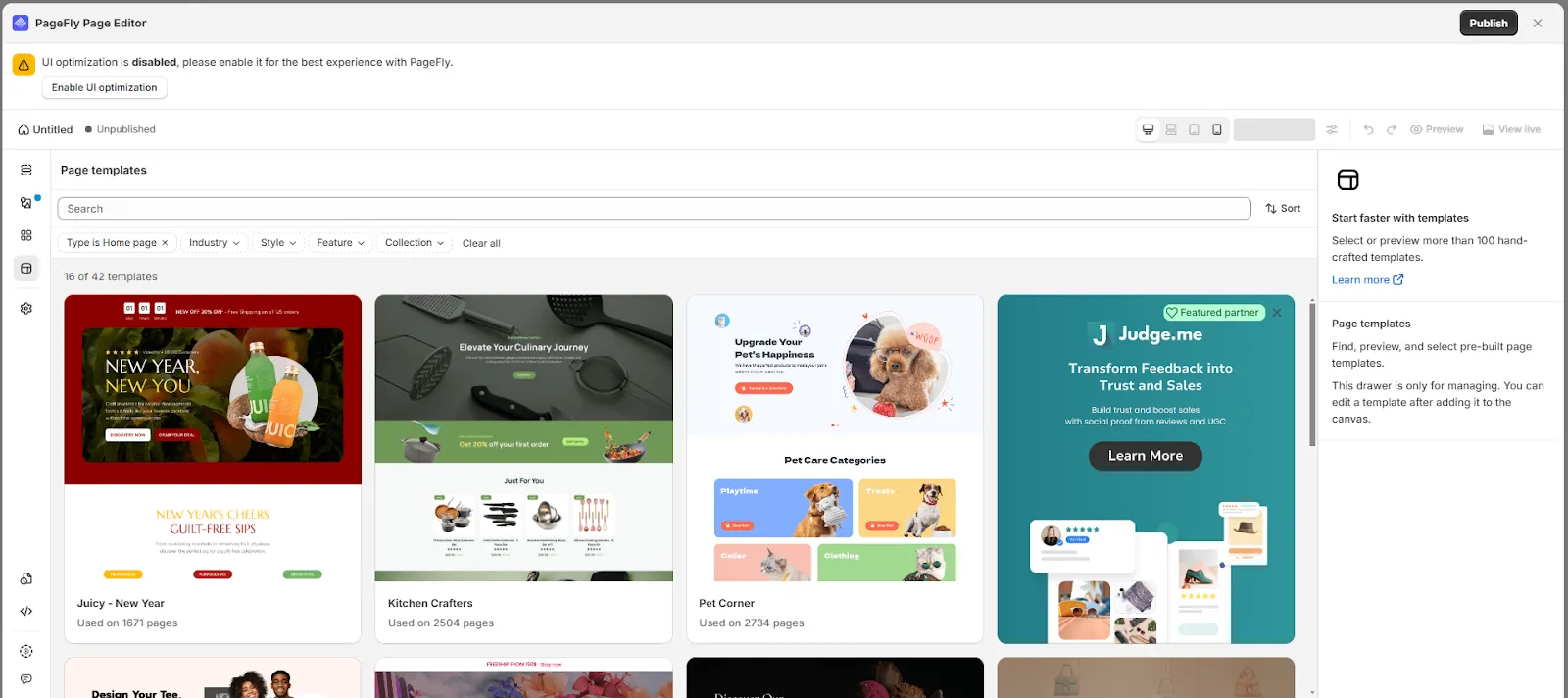Click the Untitled page name

53,129
